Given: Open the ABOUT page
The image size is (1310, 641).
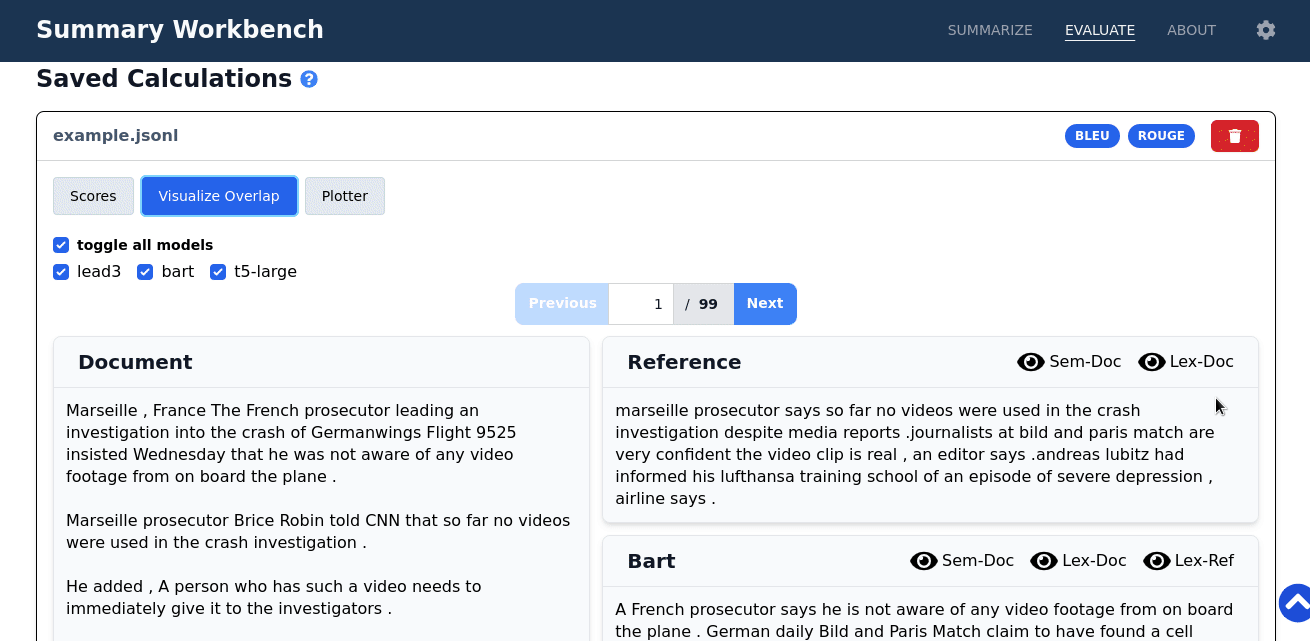Looking at the screenshot, I should (1191, 30).
